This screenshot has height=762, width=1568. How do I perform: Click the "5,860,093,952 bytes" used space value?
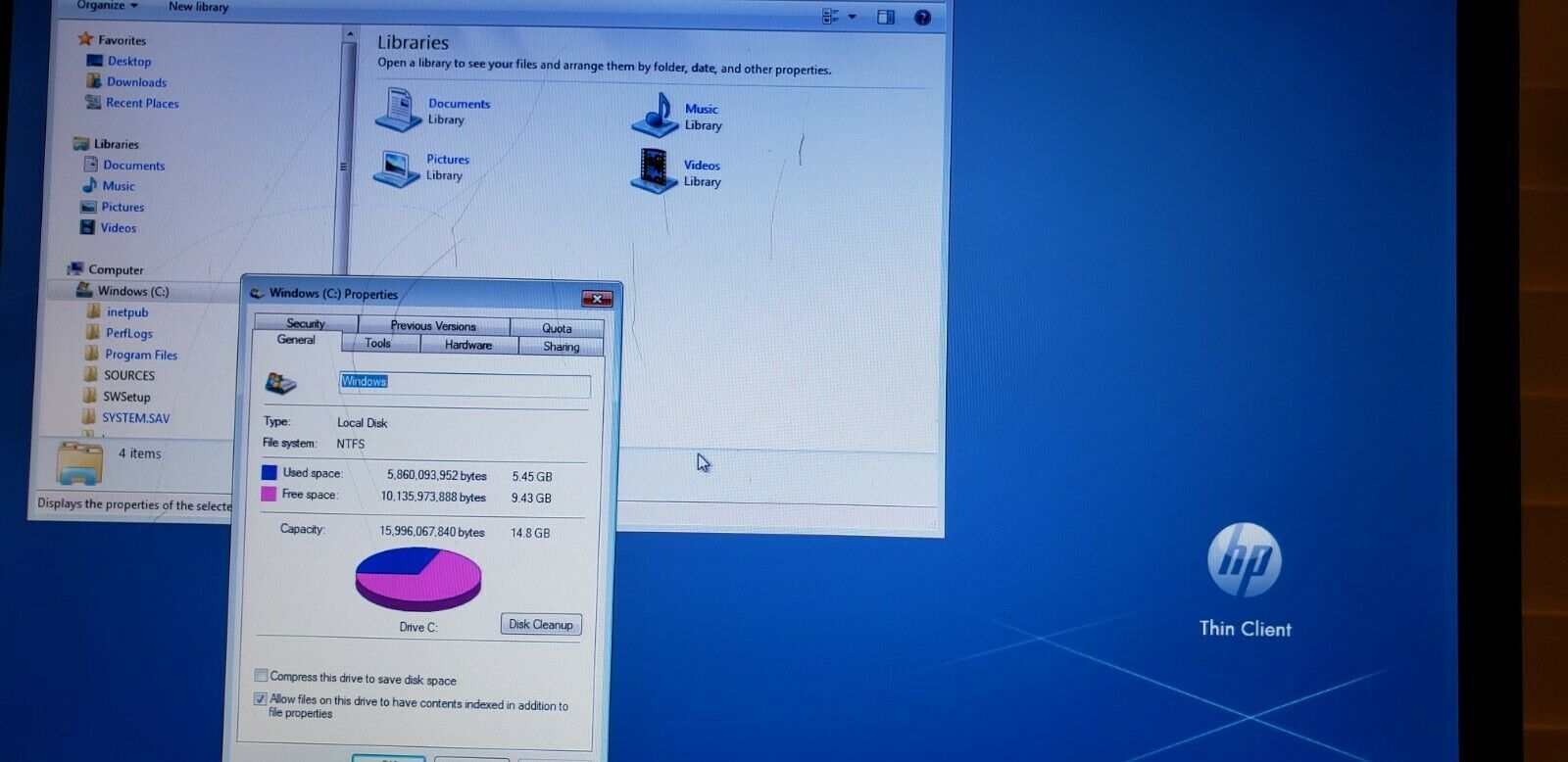tap(437, 476)
